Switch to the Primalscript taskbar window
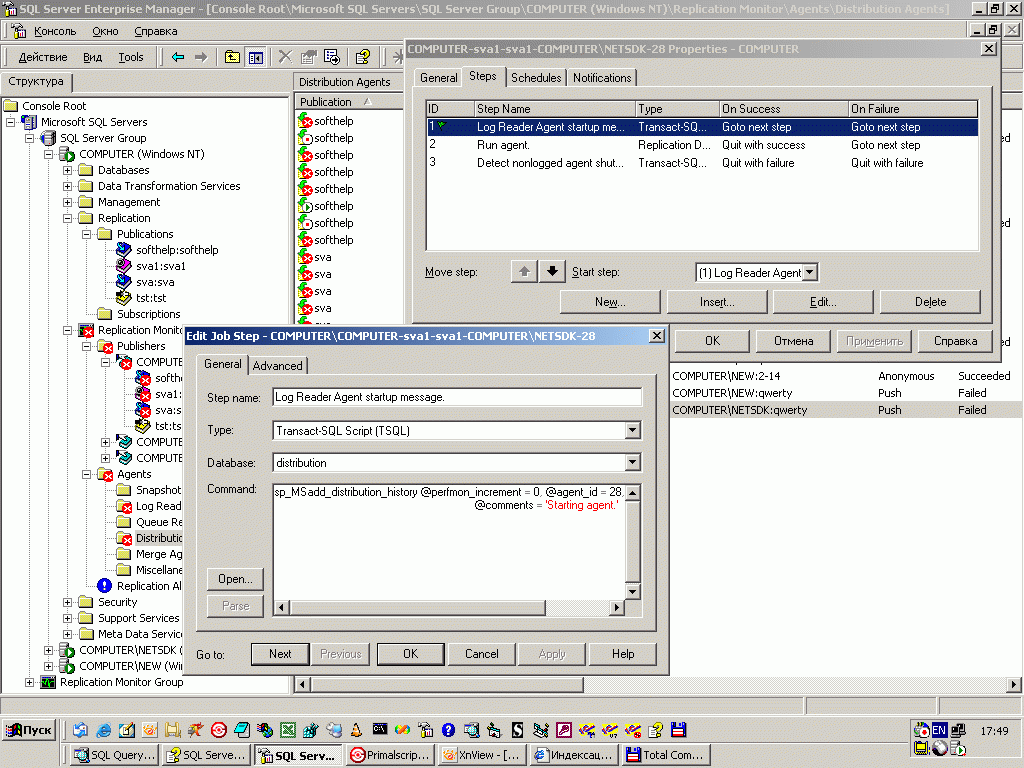 click(391, 756)
